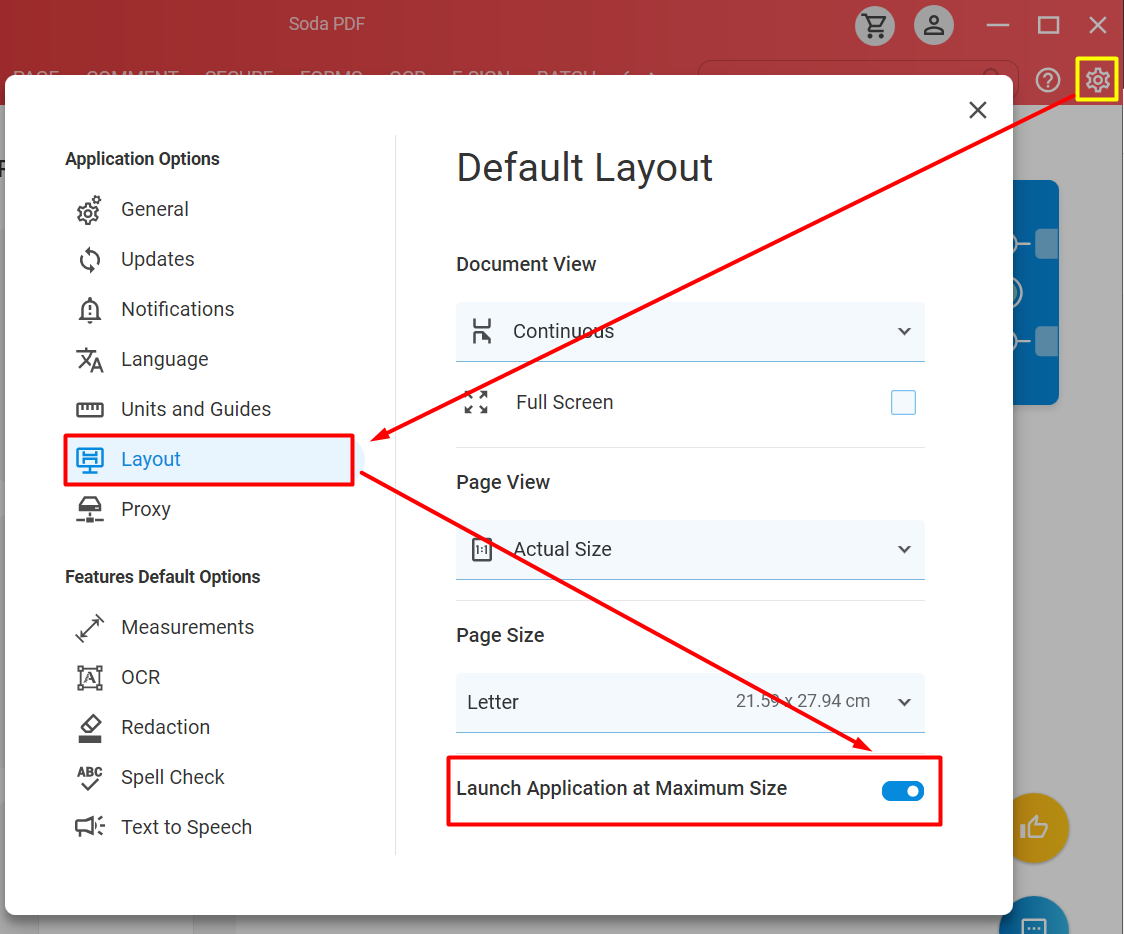Click the Language translation icon
This screenshot has width=1124, height=934.
[x=89, y=359]
